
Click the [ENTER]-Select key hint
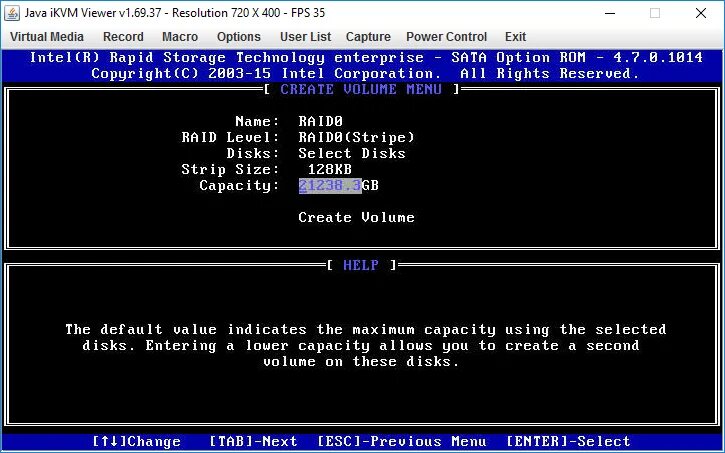(568, 441)
